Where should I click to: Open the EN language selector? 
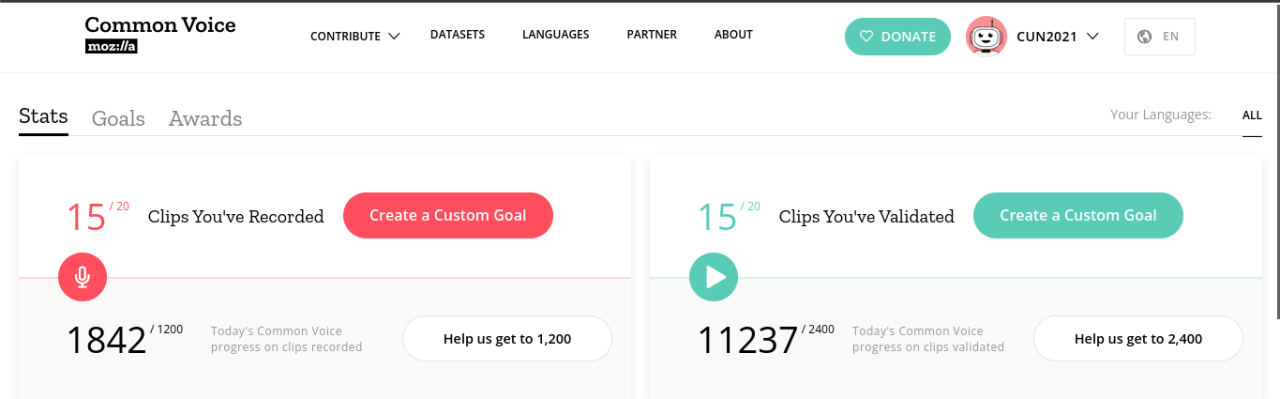pyautogui.click(x=1160, y=37)
